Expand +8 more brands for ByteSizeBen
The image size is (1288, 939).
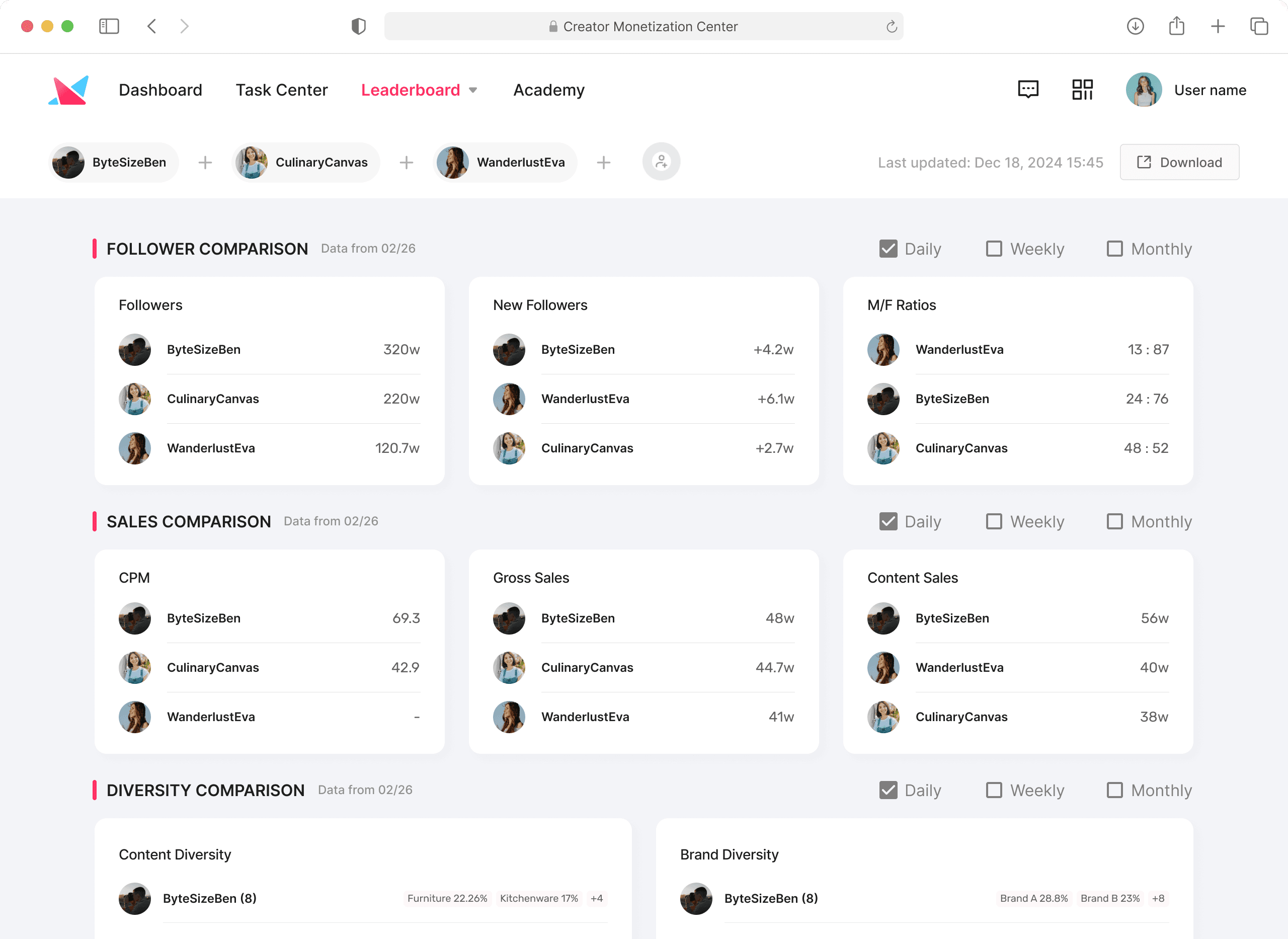(1158, 899)
